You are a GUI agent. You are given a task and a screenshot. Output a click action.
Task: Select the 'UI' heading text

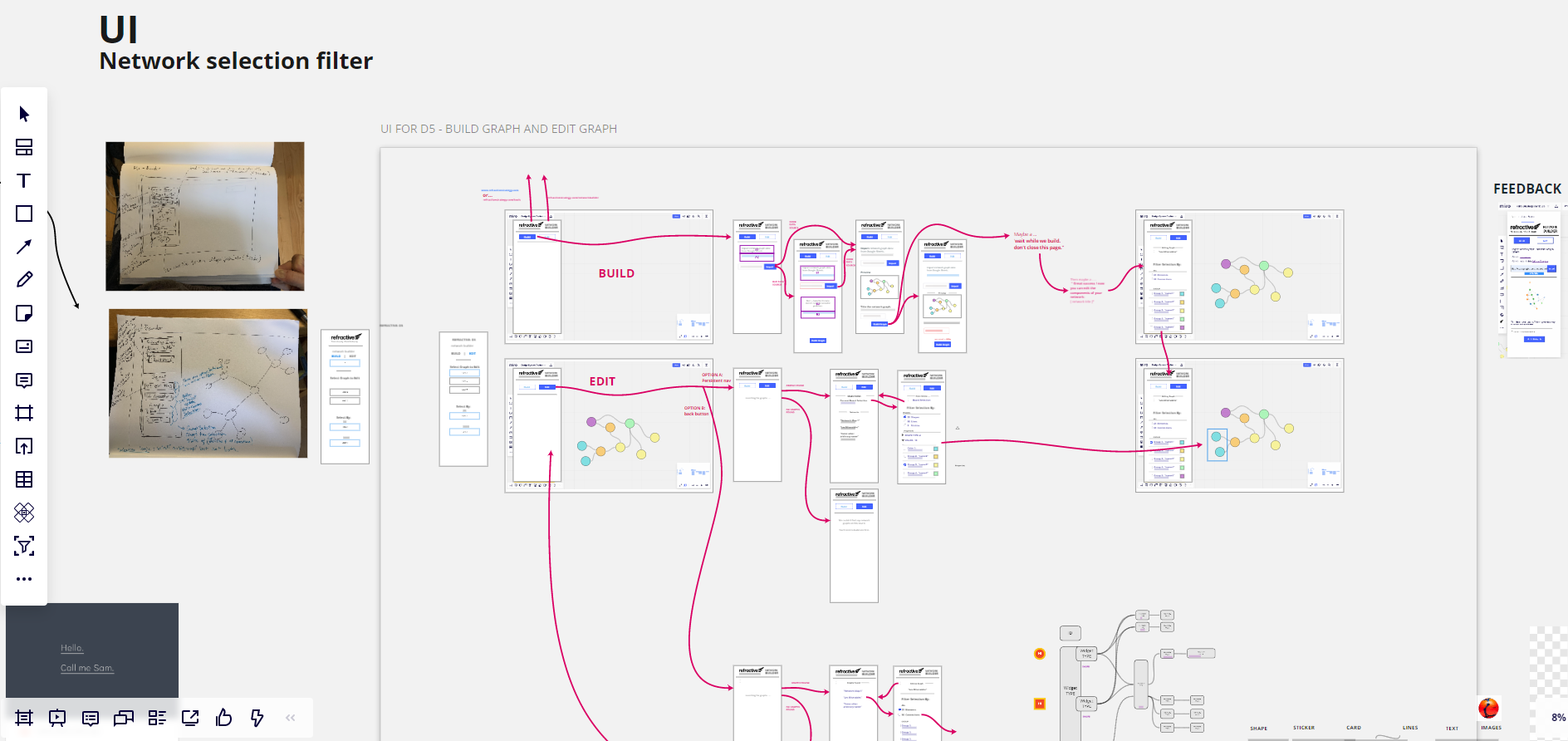[x=119, y=30]
